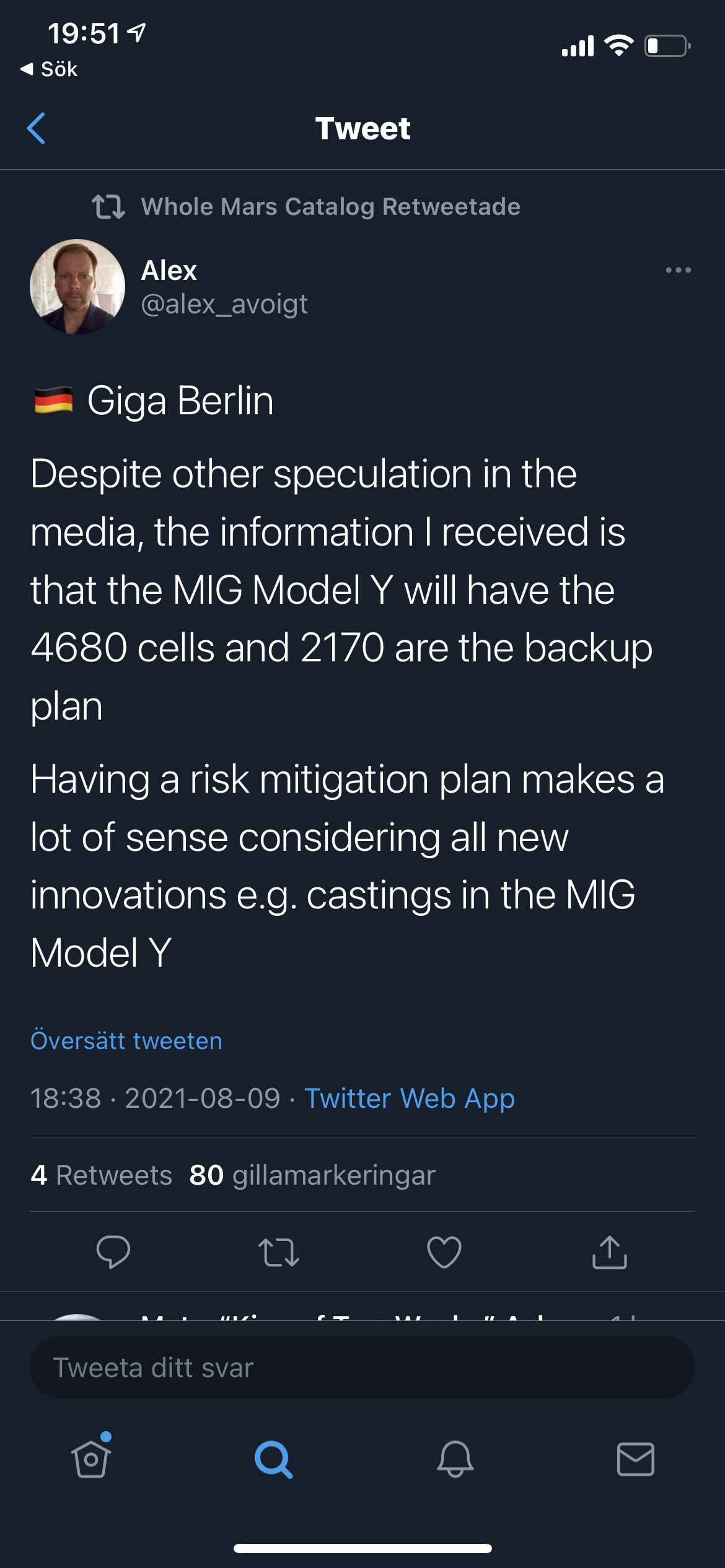Go to the Home tab

(x=91, y=1459)
